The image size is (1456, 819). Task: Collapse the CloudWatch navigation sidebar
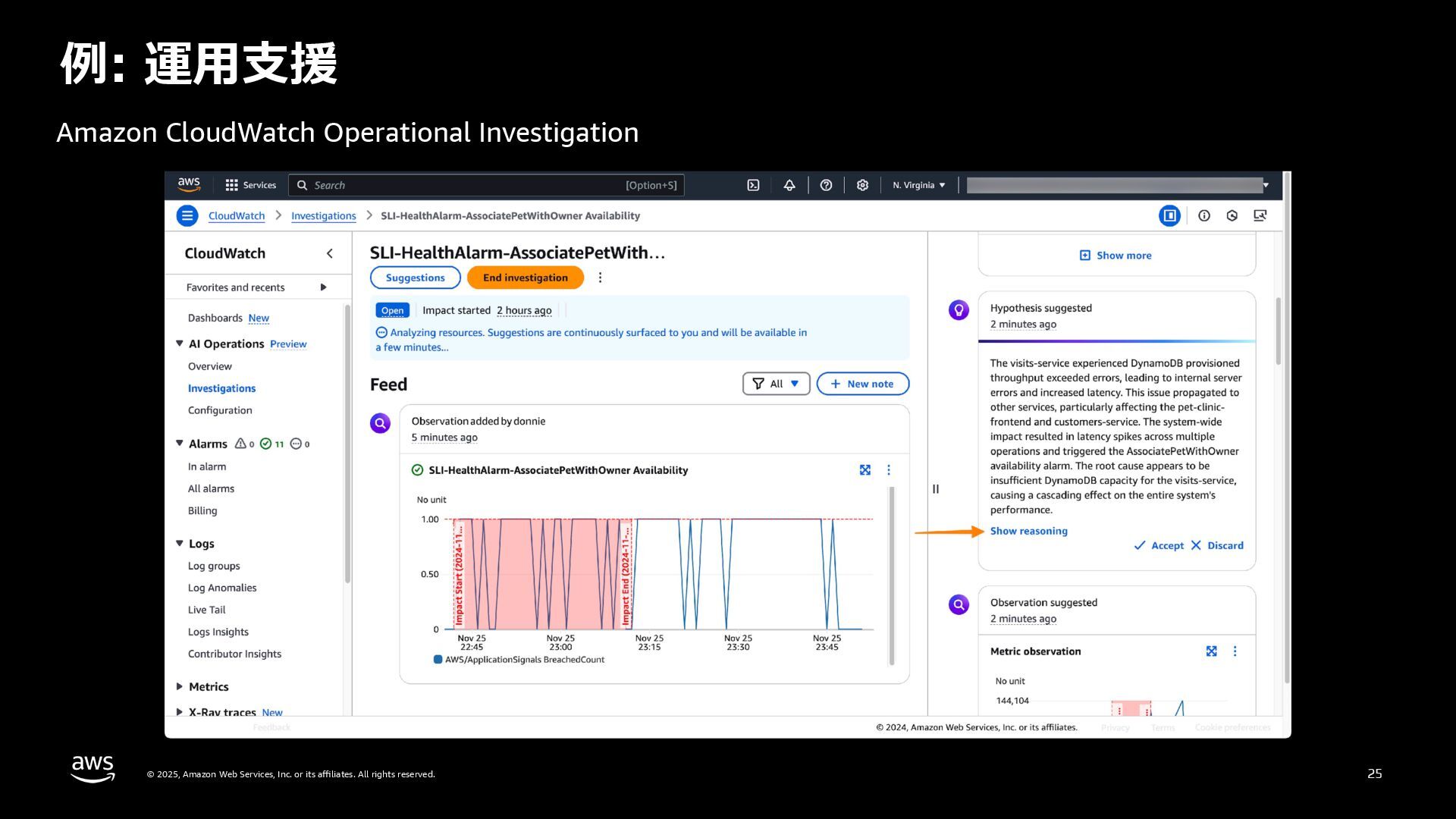pyautogui.click(x=329, y=253)
